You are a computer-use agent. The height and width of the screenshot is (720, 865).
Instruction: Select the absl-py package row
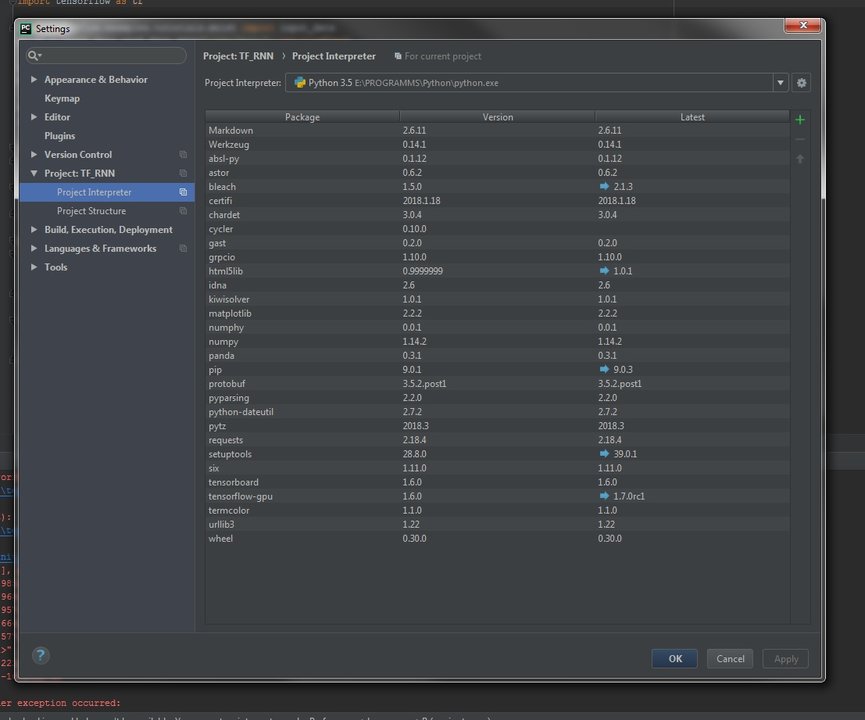point(497,158)
